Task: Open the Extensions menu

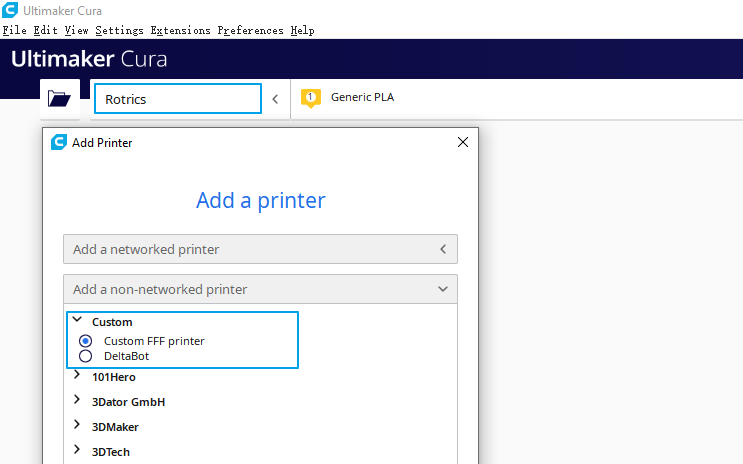Action: (x=181, y=30)
